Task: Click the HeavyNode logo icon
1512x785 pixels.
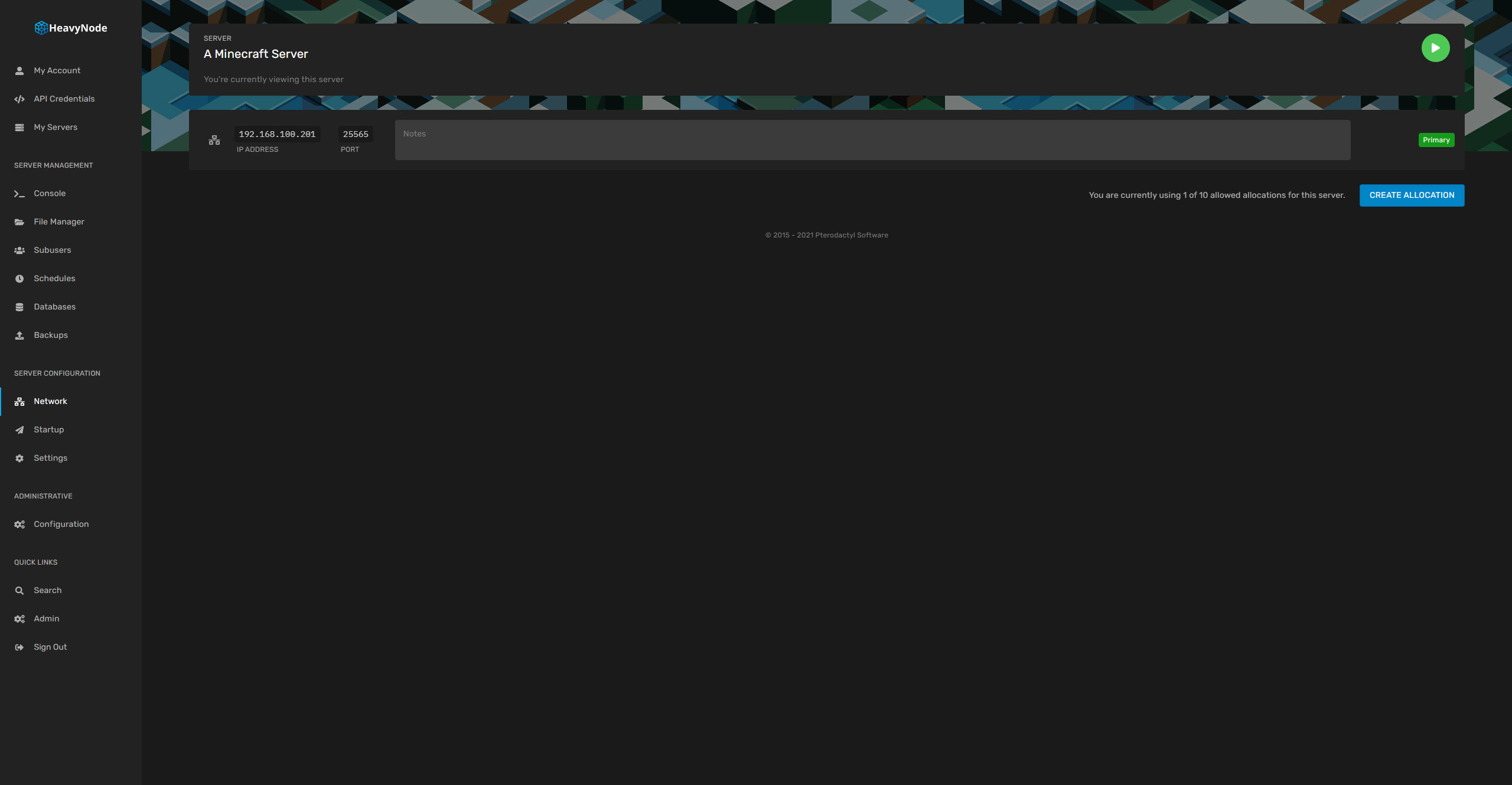Action: pyautogui.click(x=41, y=28)
